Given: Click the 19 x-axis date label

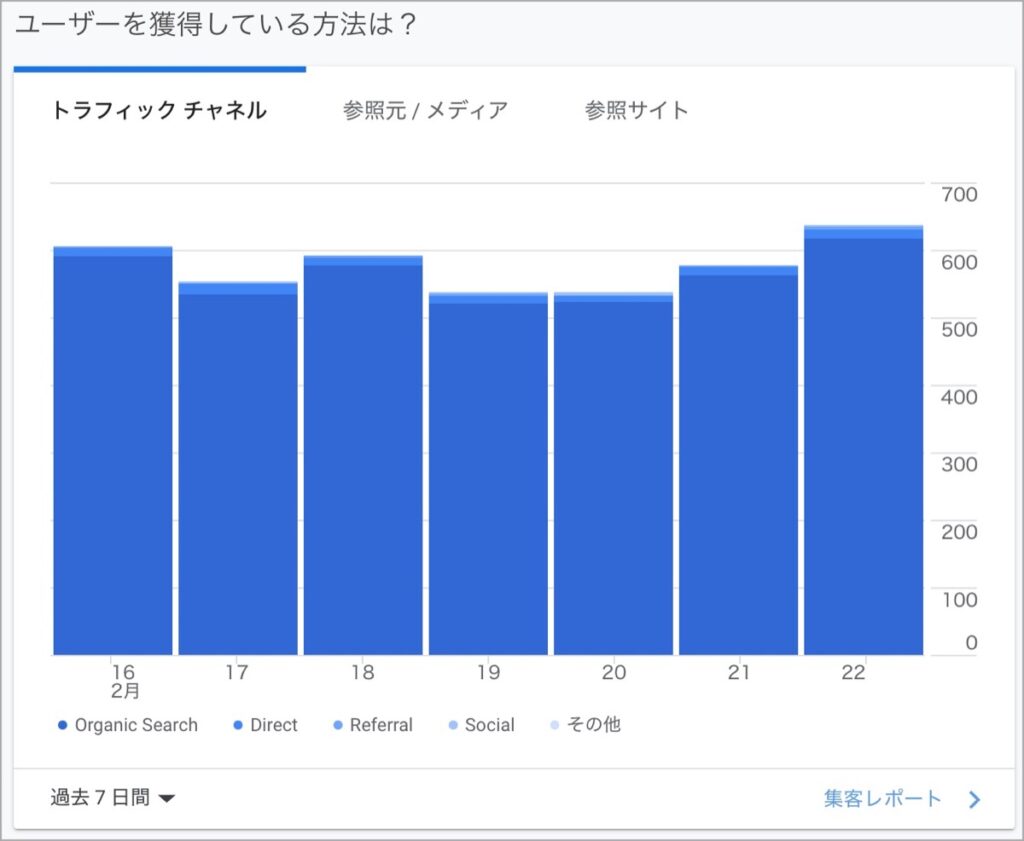Looking at the screenshot, I should point(488,673).
